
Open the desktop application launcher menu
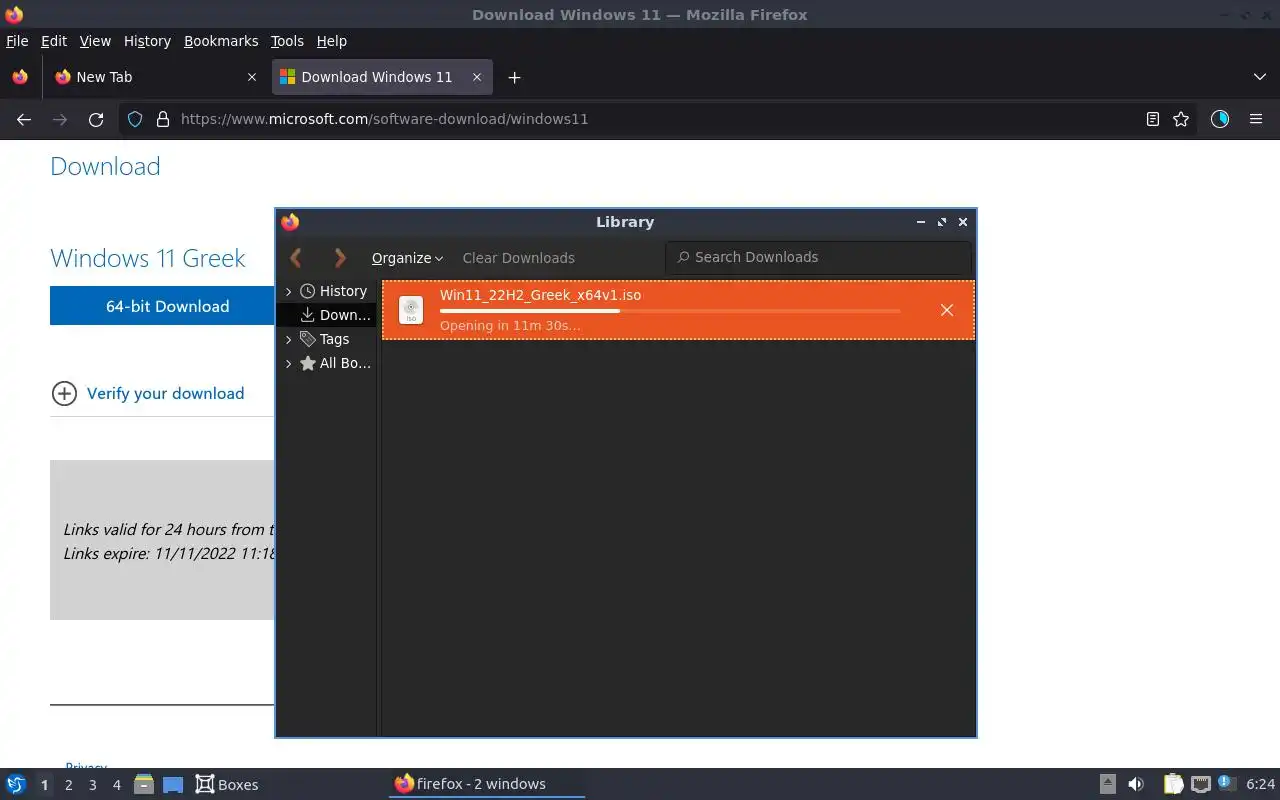coord(16,784)
